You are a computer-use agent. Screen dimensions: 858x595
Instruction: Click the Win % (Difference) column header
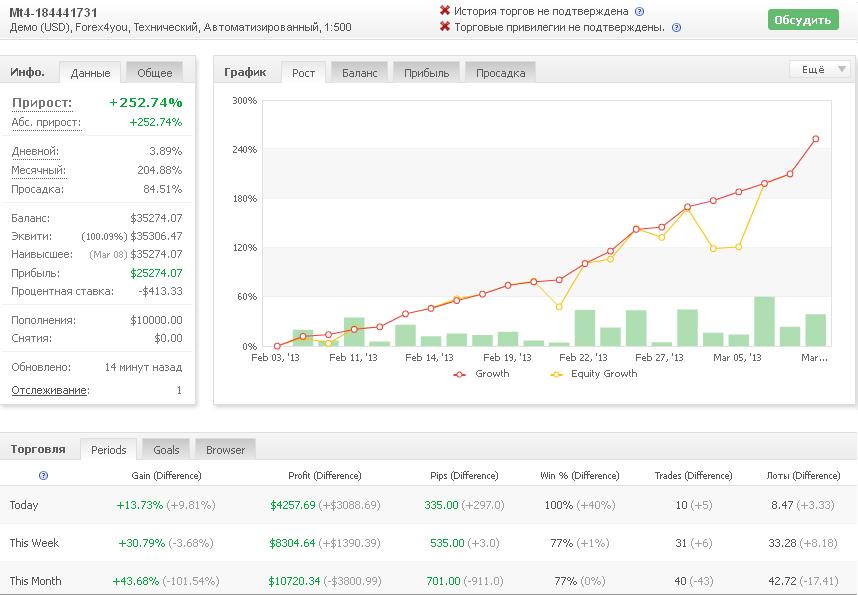[579, 476]
